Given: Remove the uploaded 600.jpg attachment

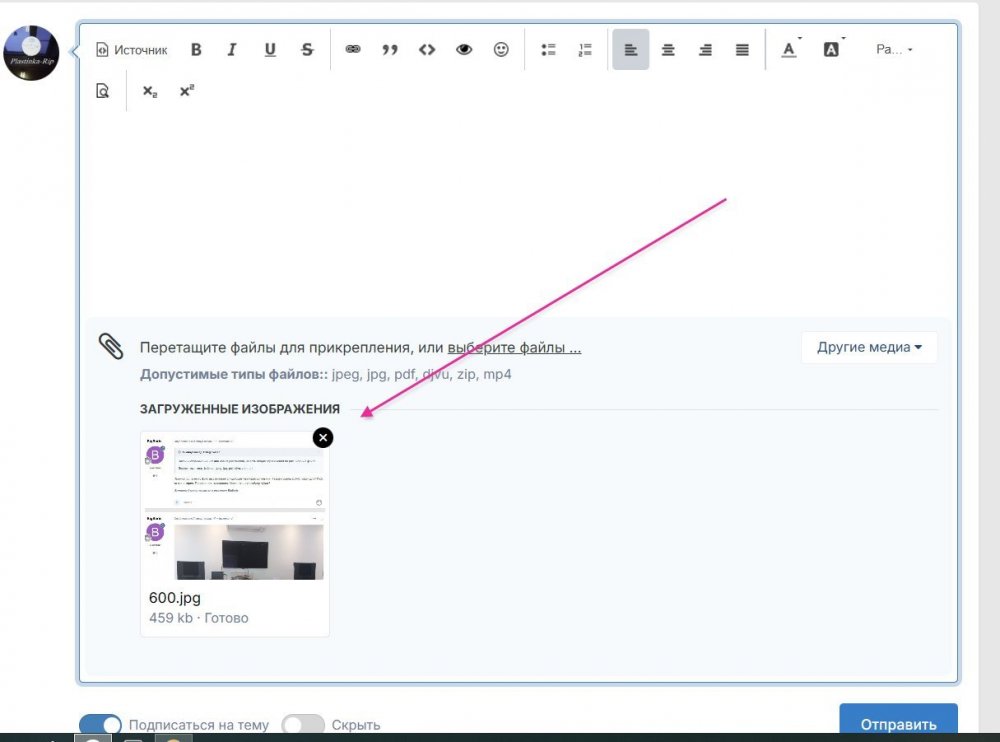Looking at the screenshot, I should [x=323, y=437].
